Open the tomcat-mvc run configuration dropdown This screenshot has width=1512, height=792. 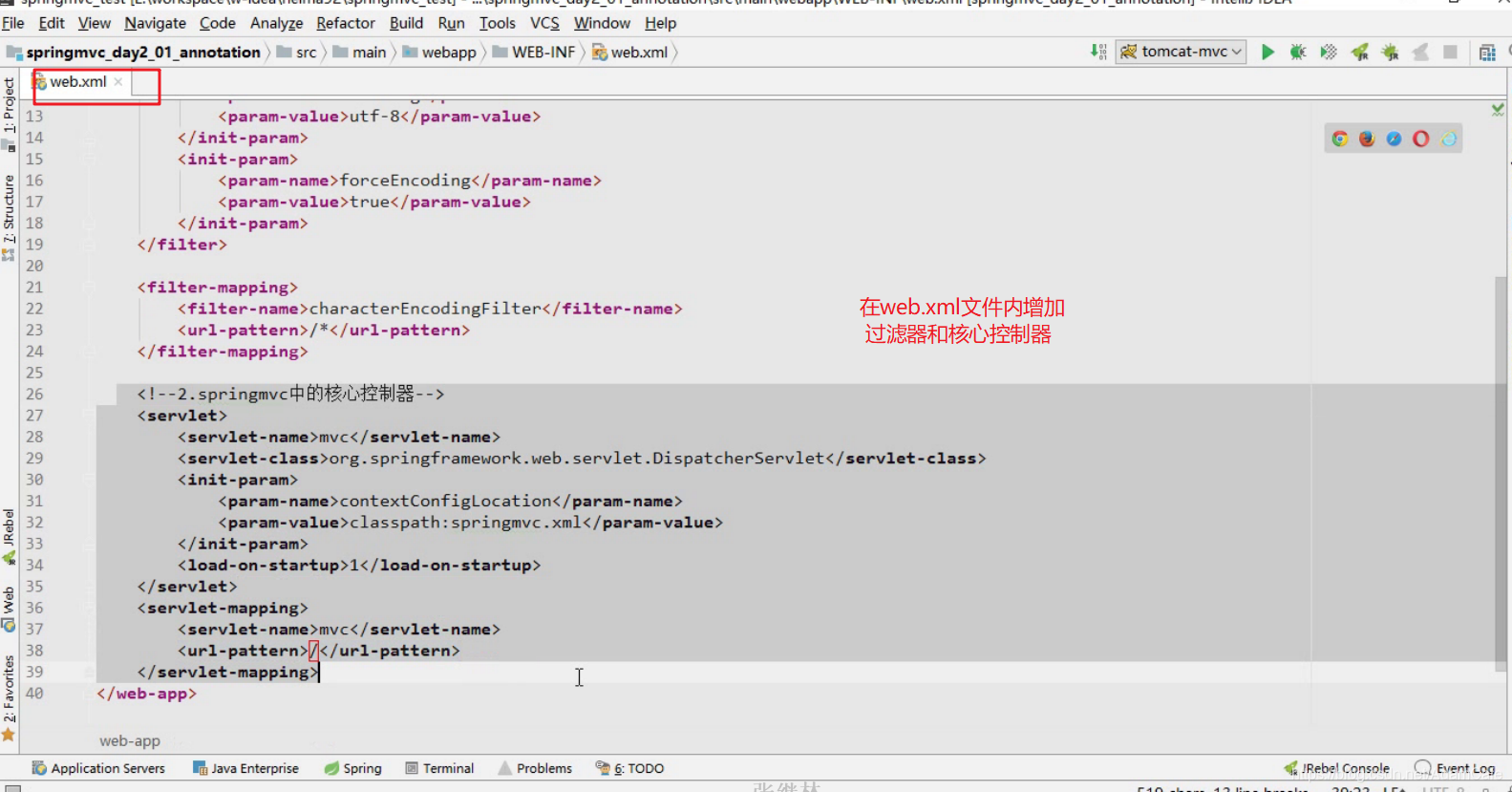tap(1182, 52)
